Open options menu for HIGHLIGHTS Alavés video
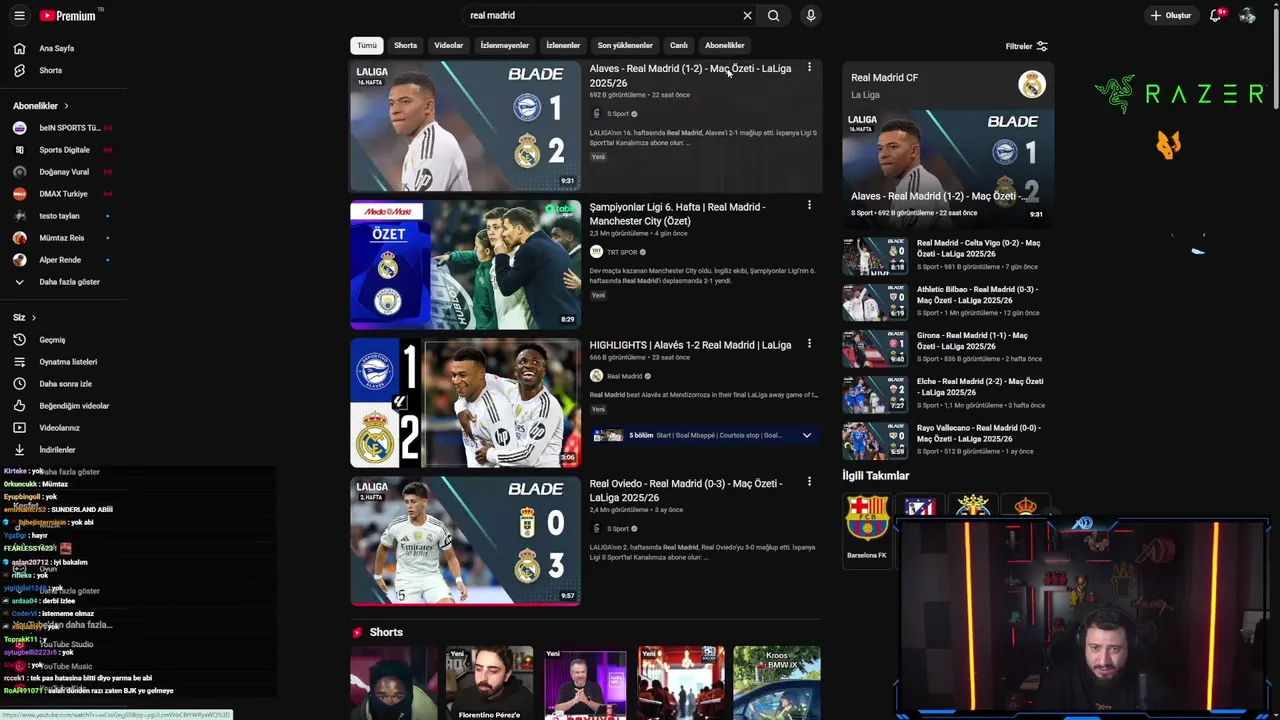 coord(809,344)
